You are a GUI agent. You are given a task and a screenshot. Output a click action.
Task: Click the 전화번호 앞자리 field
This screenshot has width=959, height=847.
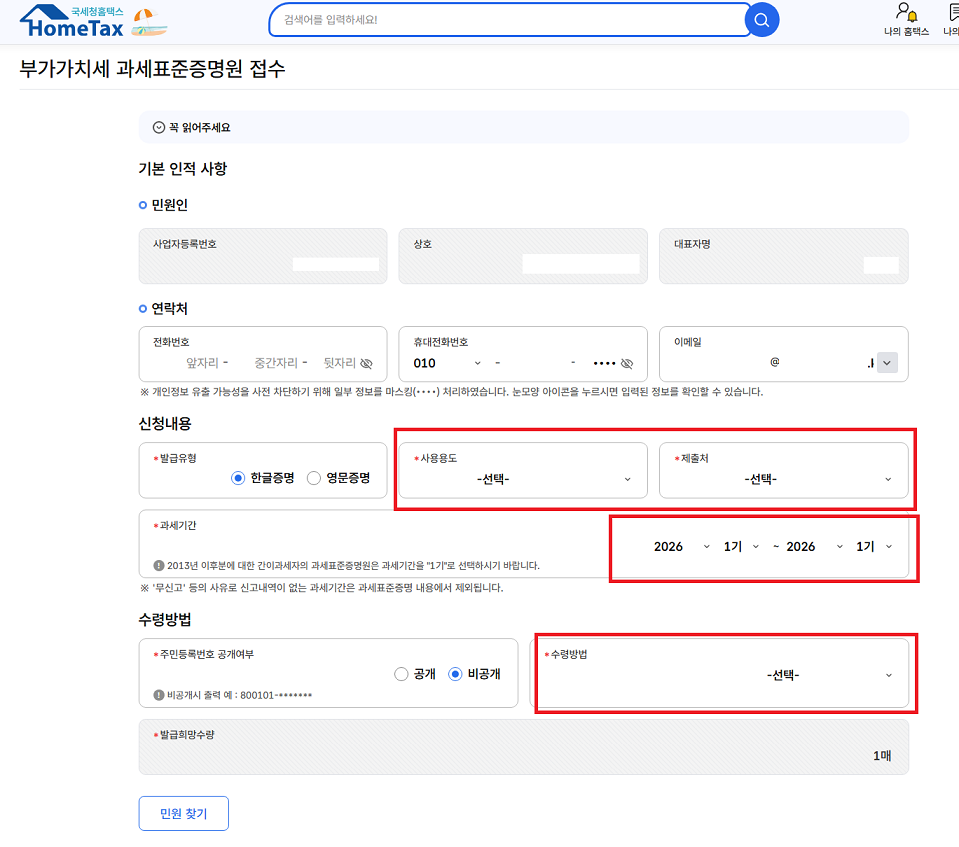coord(202,363)
